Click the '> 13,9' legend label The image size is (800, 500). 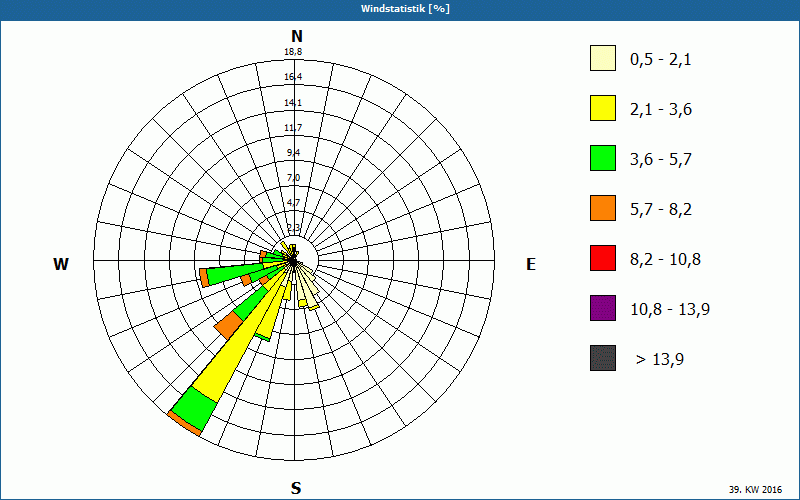tap(660, 360)
